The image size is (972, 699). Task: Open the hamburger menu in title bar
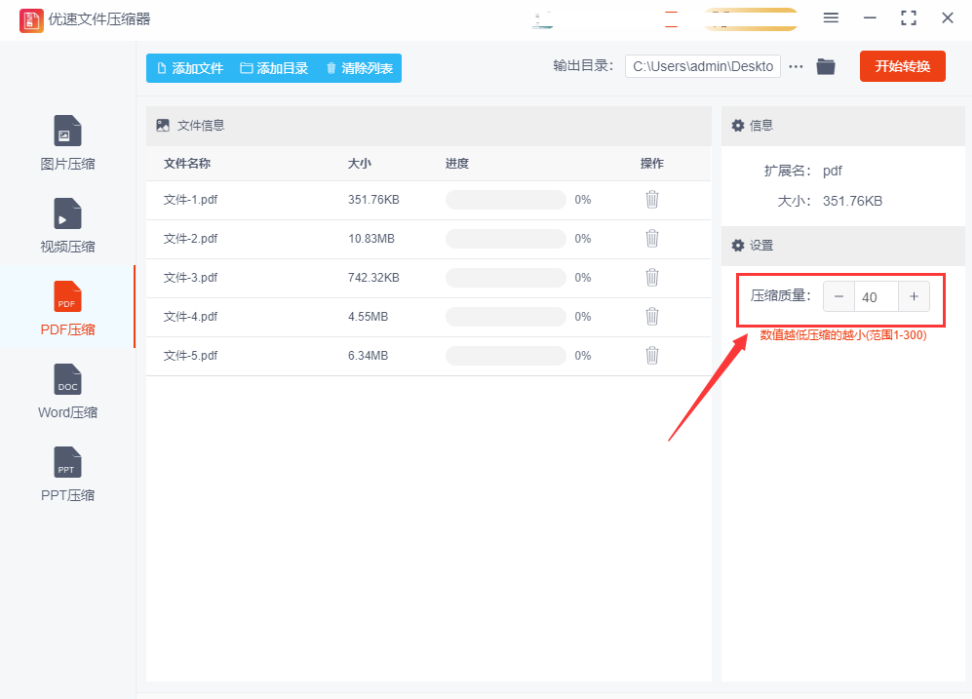click(x=831, y=18)
